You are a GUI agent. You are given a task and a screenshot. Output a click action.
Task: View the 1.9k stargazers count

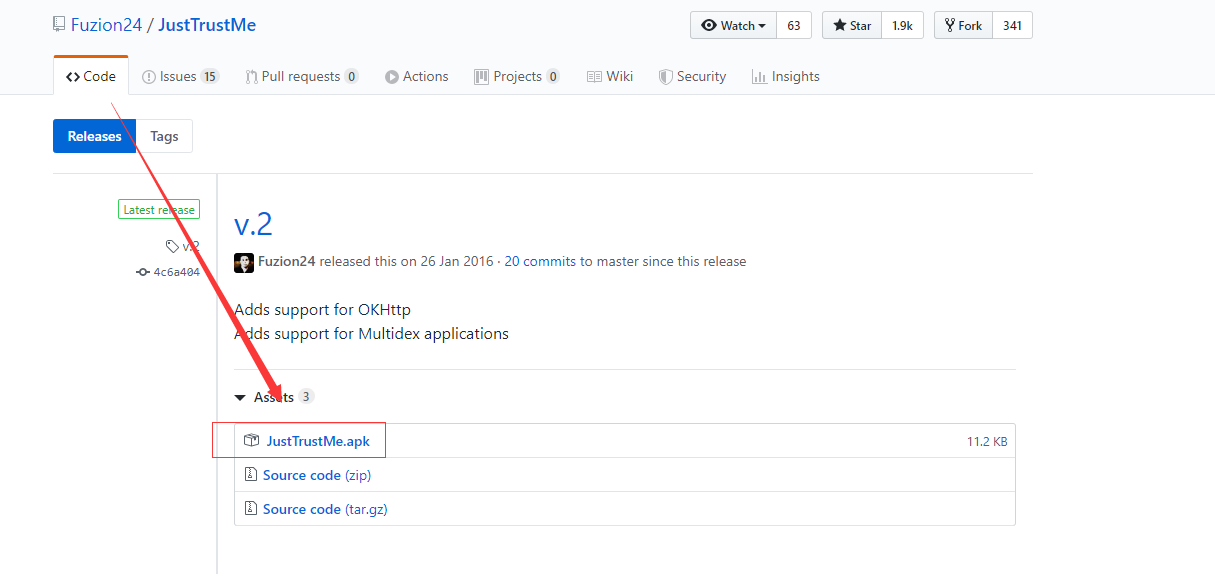coord(903,26)
